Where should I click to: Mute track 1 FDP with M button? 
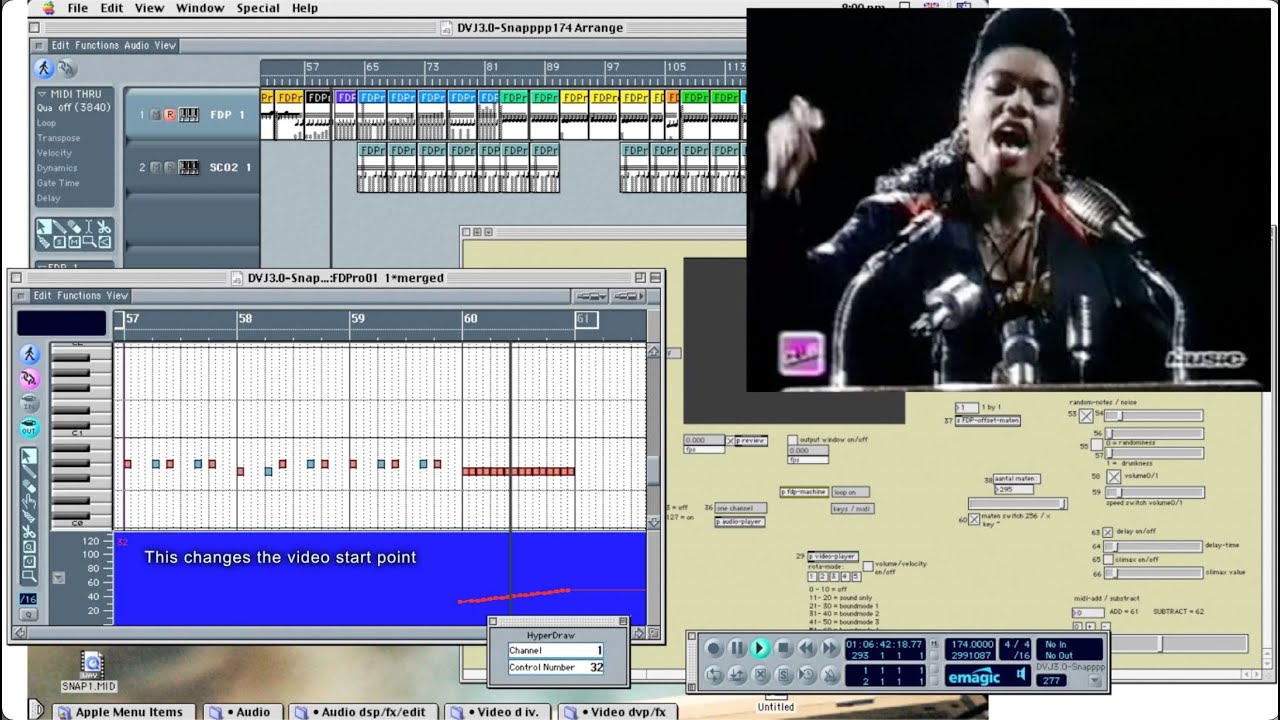156,115
